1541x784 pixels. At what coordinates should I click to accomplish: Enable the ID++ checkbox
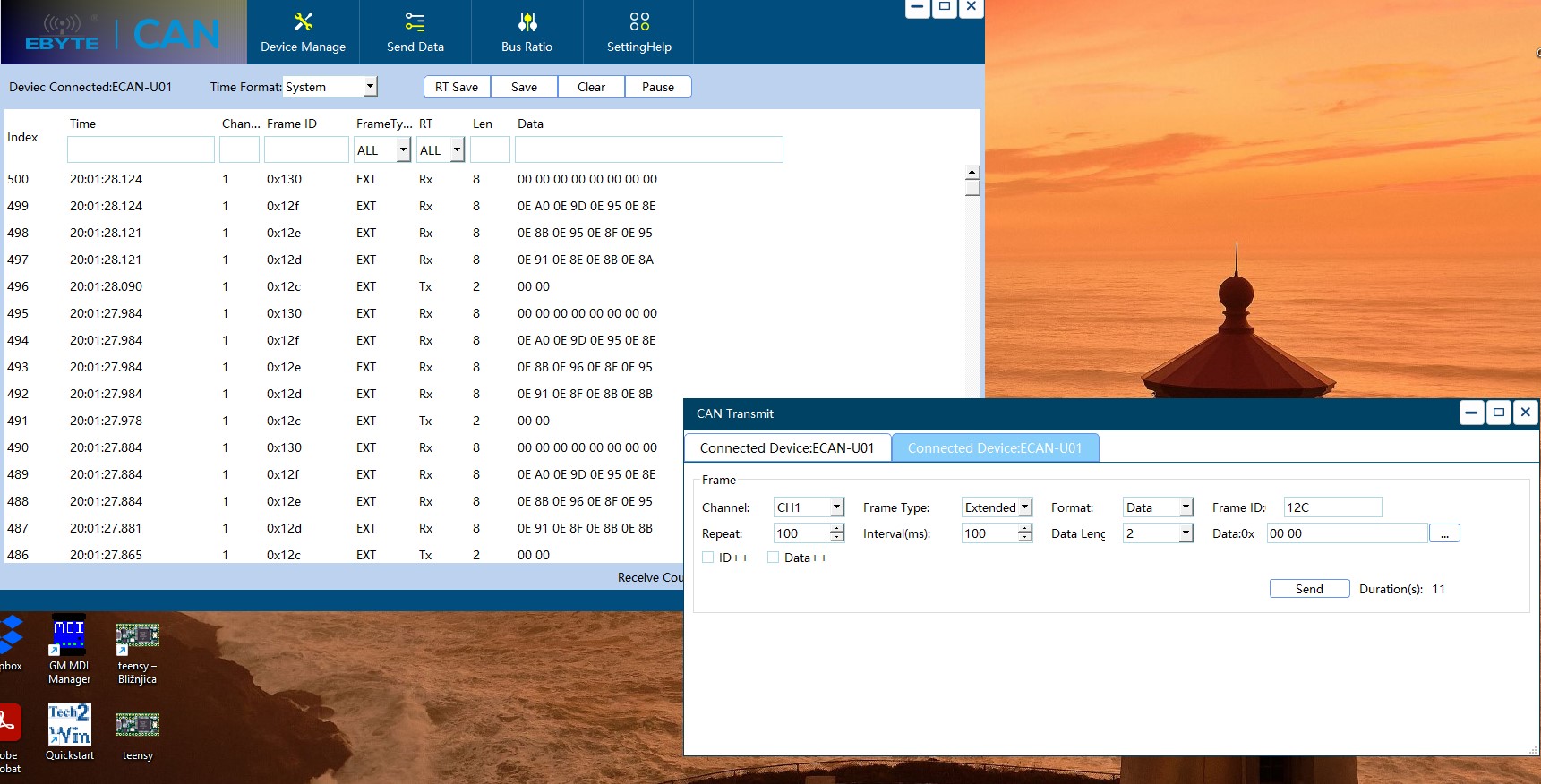708,558
